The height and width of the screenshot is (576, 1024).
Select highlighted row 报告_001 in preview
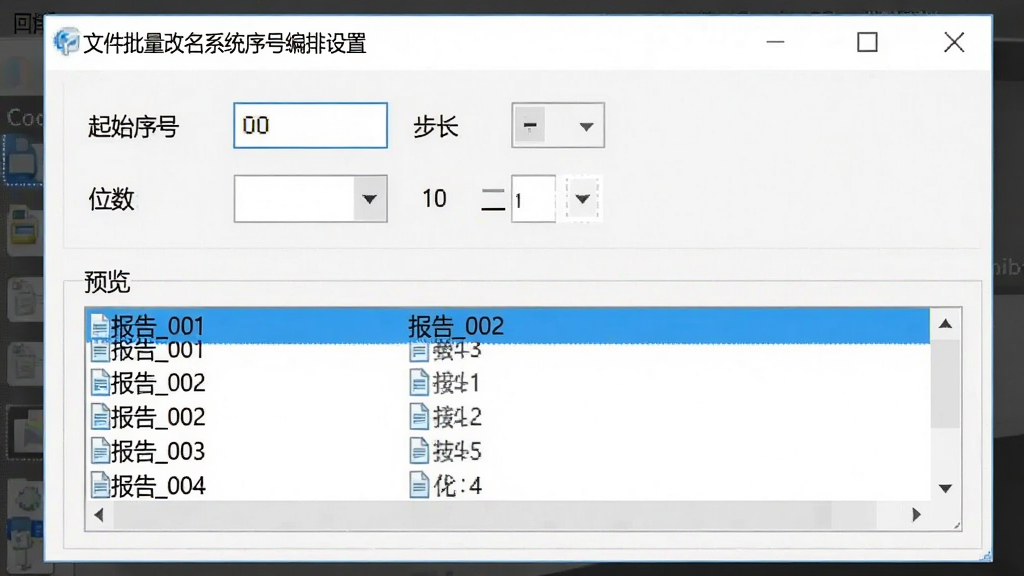(507, 325)
